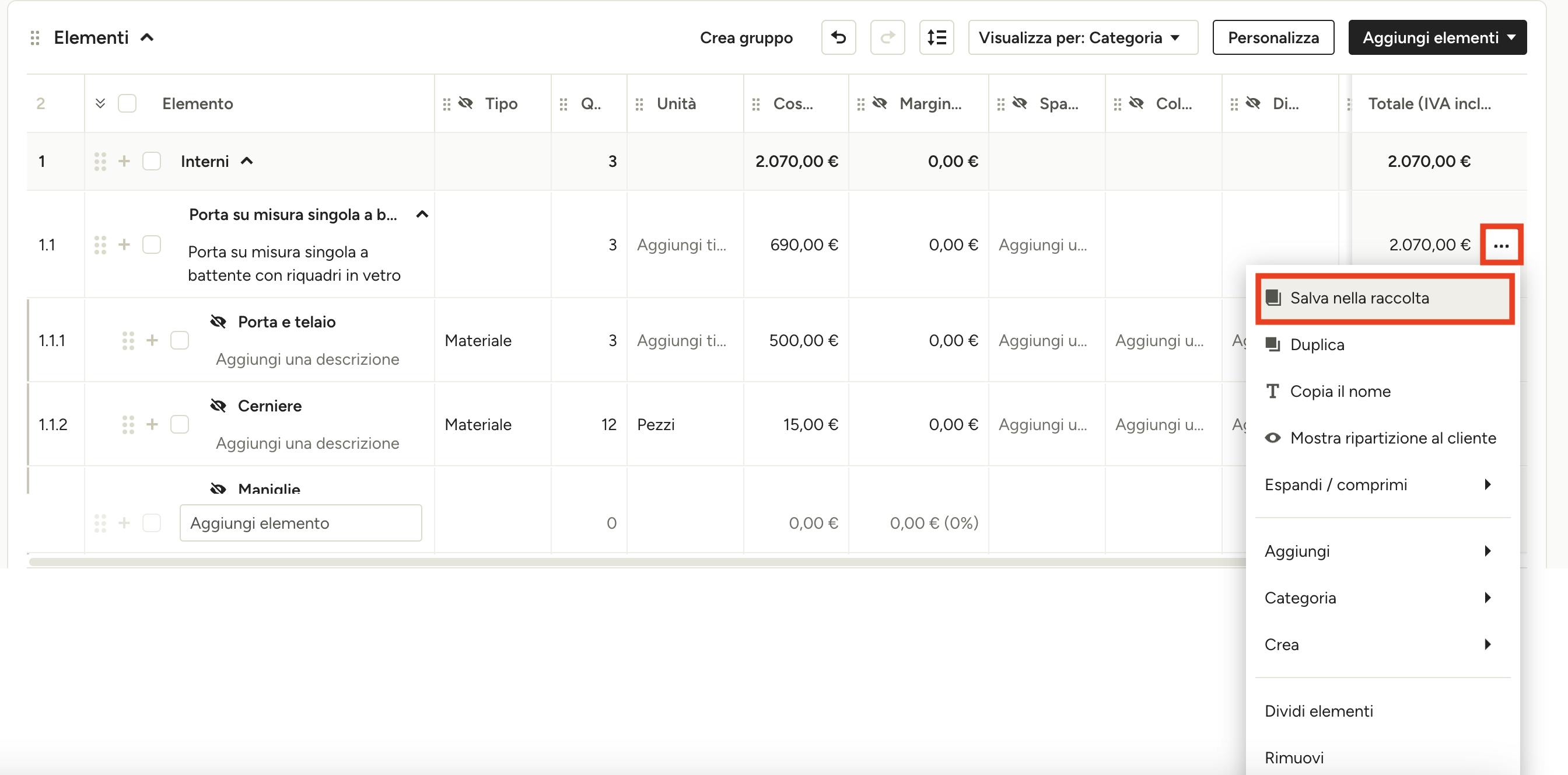Click hidden-eye icon on Tipo column
Image resolution: width=1568 pixels, height=775 pixels.
pyautogui.click(x=466, y=103)
